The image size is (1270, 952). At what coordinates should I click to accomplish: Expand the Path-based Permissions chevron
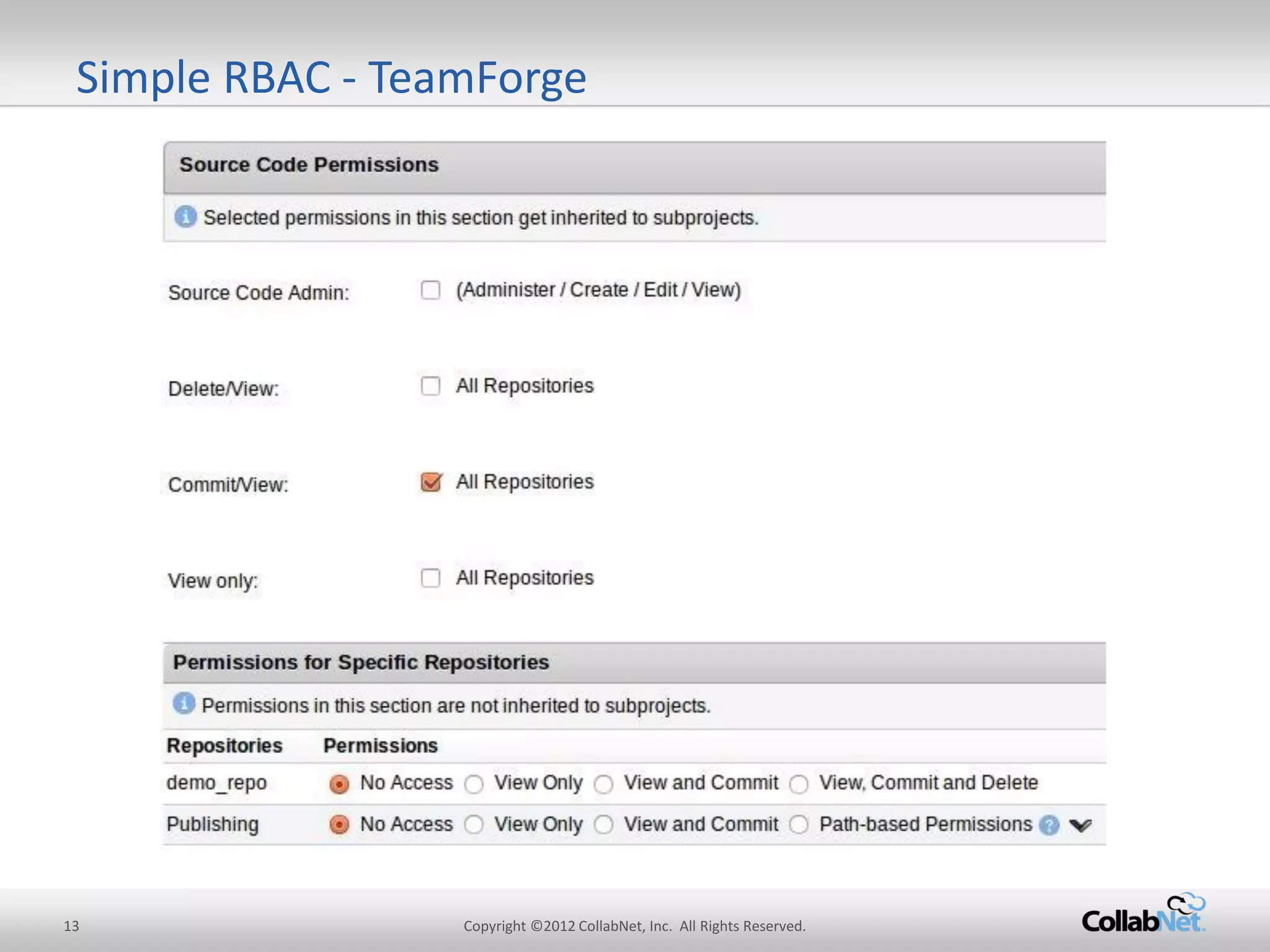pyautogui.click(x=1080, y=825)
